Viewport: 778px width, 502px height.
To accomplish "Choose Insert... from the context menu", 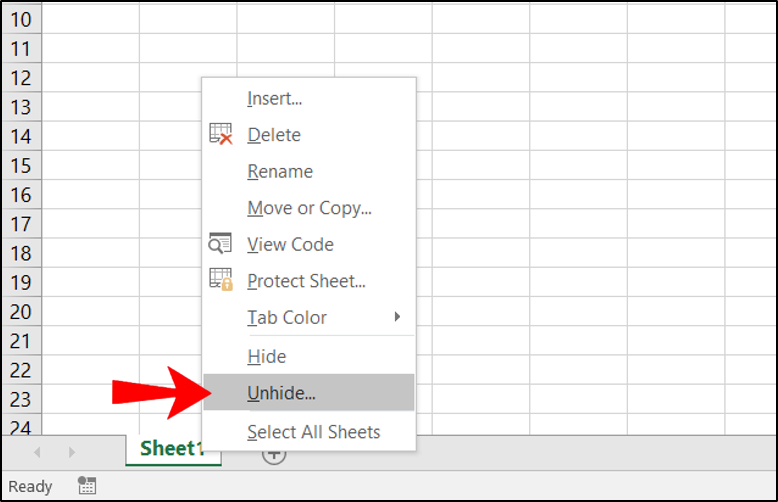I will coord(275,98).
